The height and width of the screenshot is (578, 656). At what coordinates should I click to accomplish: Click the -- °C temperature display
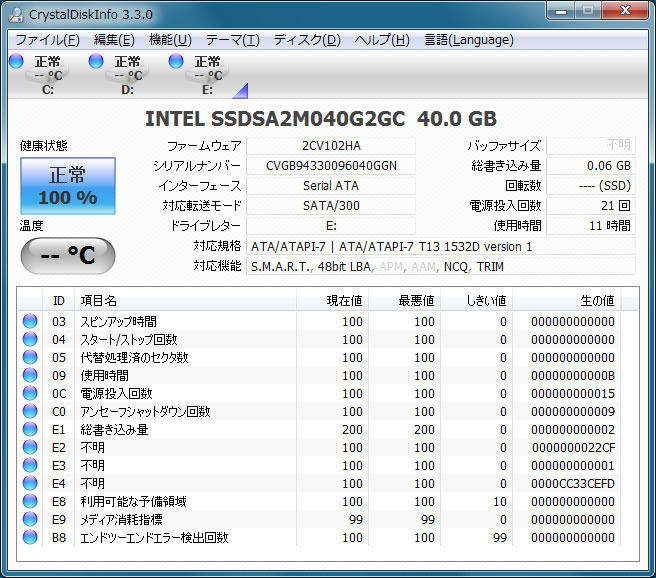tap(68, 256)
